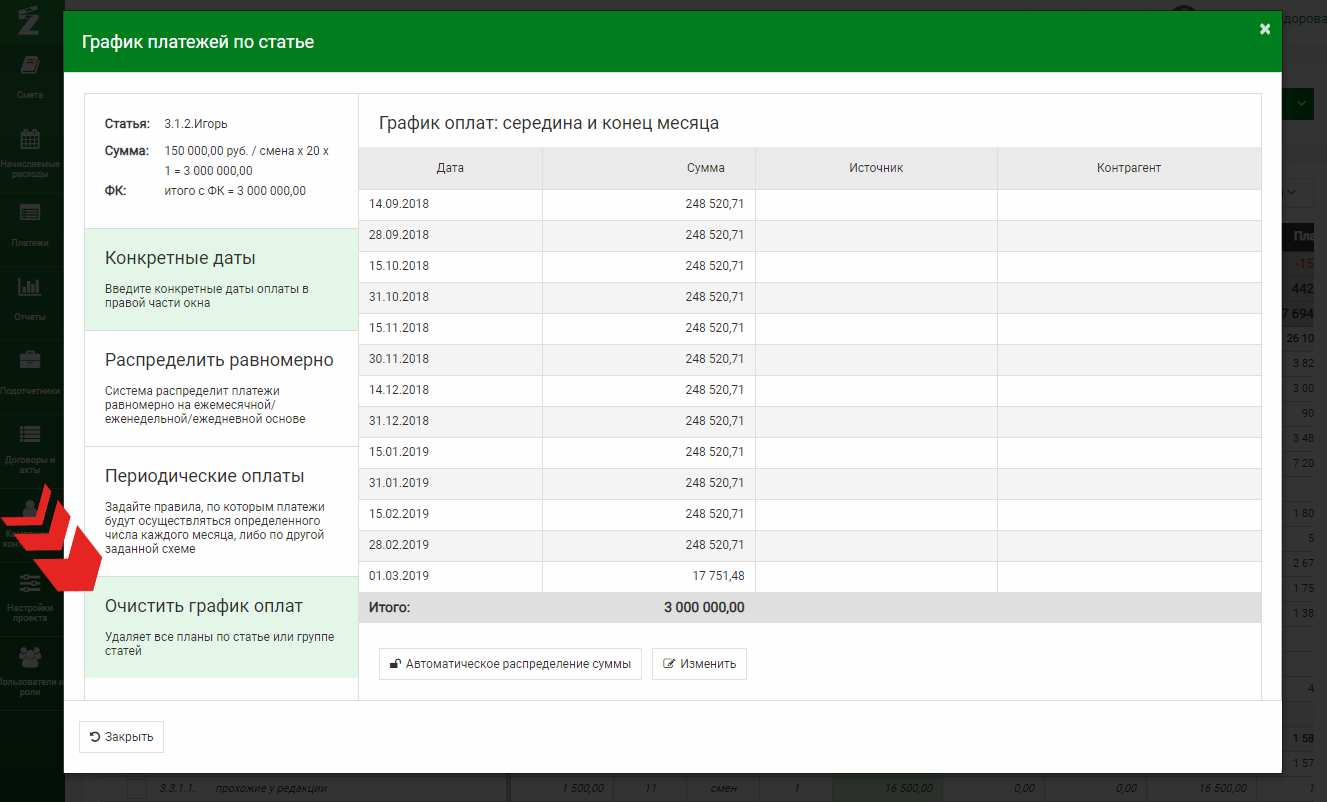Viewport: 1327px width, 802px height.
Task: Click the date 15.10.2018
Action: pos(399,266)
